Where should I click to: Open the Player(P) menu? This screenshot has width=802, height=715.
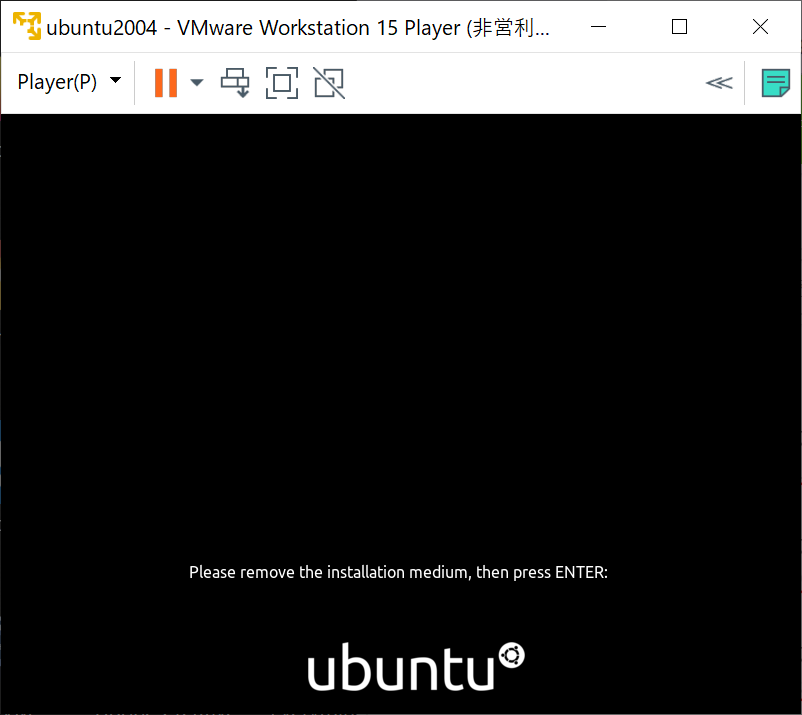69,82
